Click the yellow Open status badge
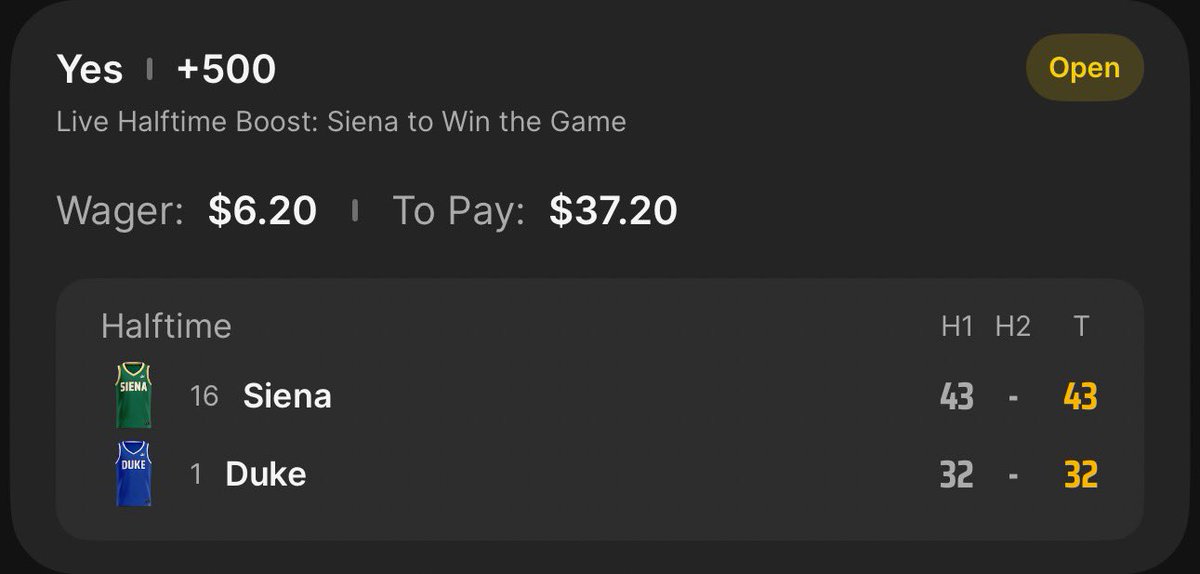This screenshot has width=1200, height=574. [1084, 68]
